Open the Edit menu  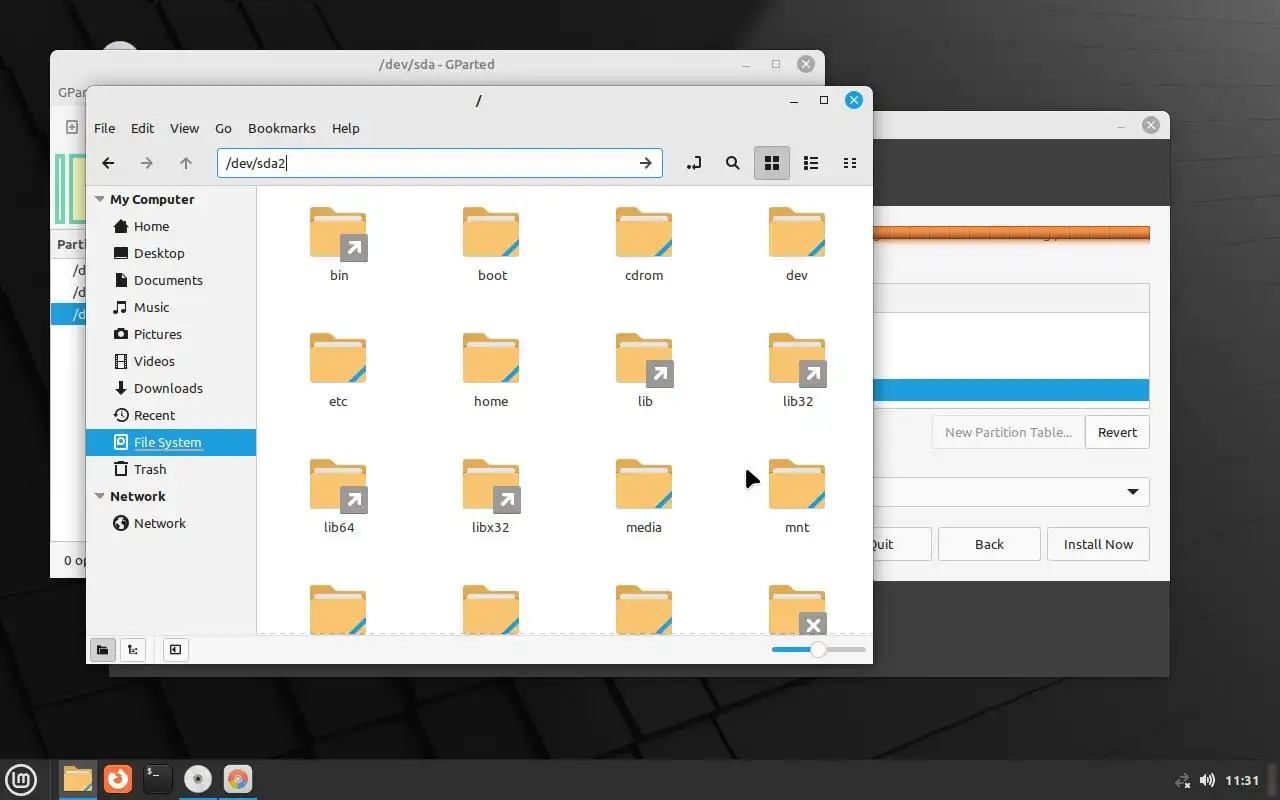click(143, 128)
